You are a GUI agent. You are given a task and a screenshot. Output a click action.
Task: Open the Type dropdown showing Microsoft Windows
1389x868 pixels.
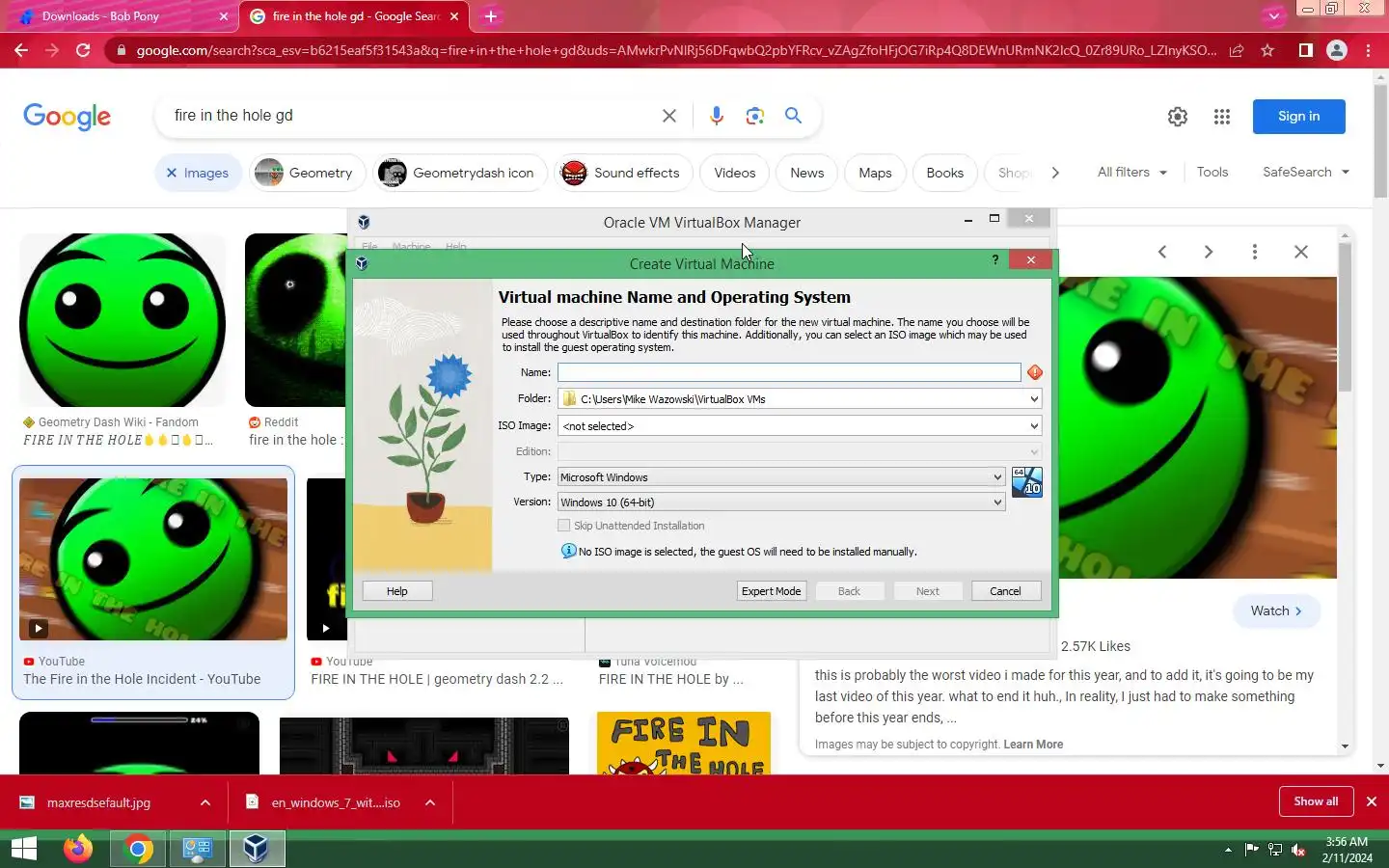(x=781, y=477)
